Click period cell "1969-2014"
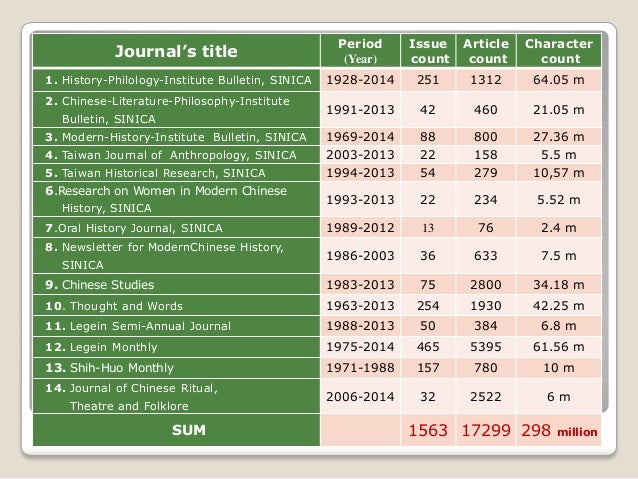Image resolution: width=638 pixels, height=479 pixels. [360, 137]
